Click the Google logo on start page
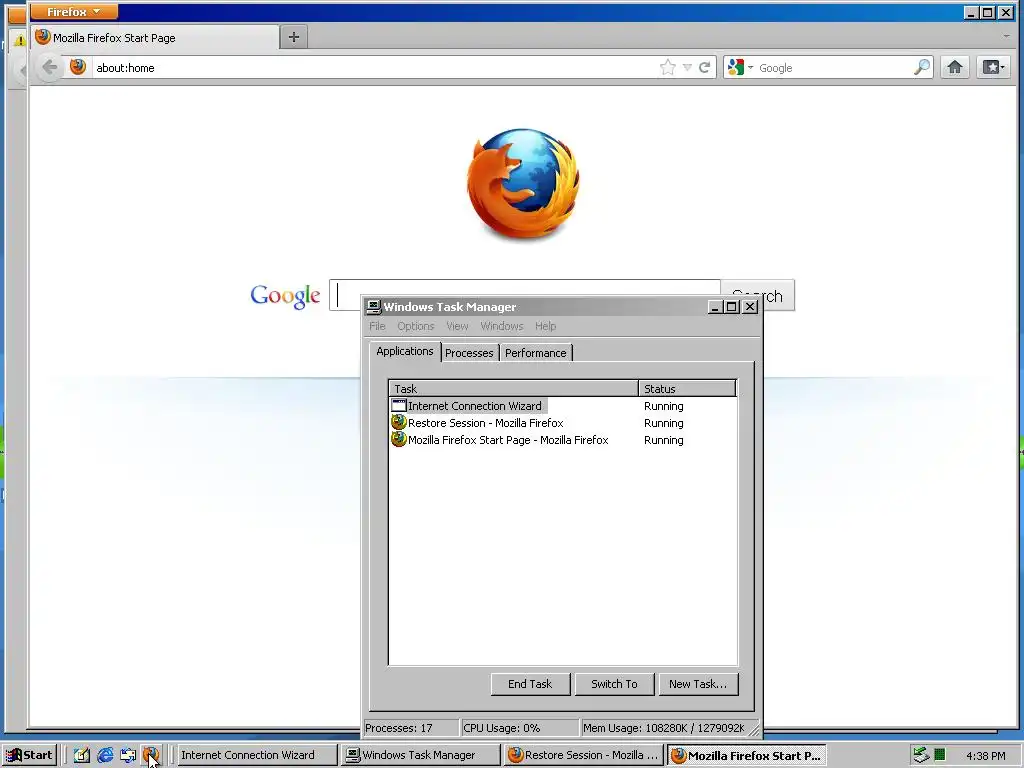Image resolution: width=1024 pixels, height=768 pixels. point(285,296)
